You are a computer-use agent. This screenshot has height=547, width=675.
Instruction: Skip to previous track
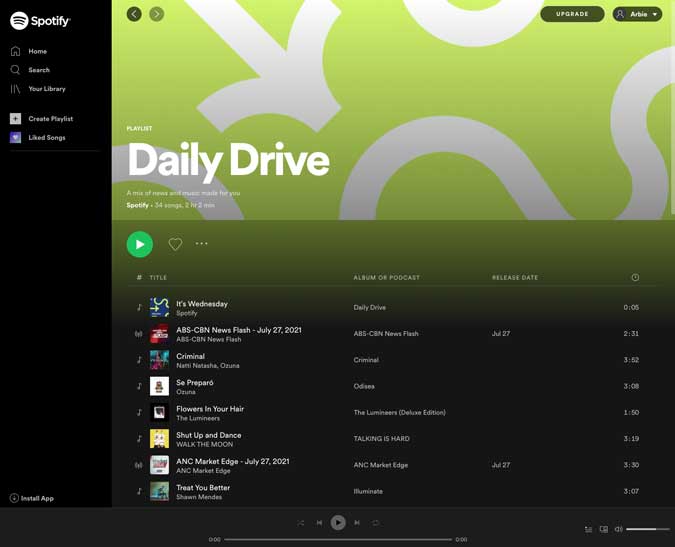pyautogui.click(x=319, y=522)
